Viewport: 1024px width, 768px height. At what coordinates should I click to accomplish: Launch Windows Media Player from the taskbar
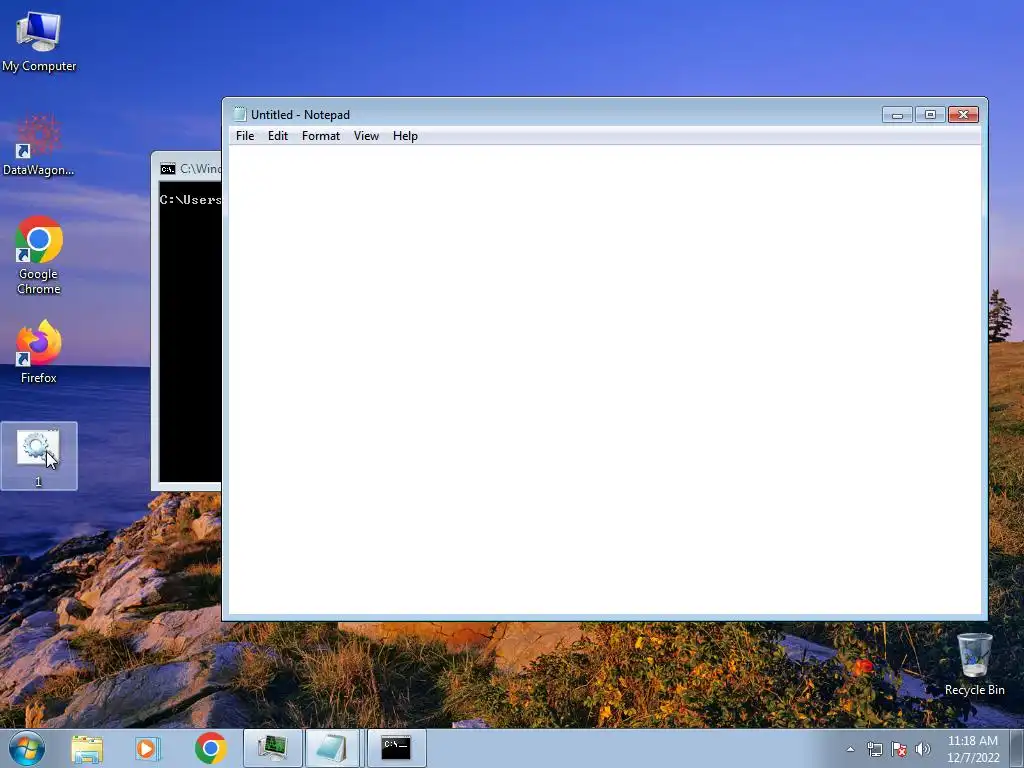[147, 748]
